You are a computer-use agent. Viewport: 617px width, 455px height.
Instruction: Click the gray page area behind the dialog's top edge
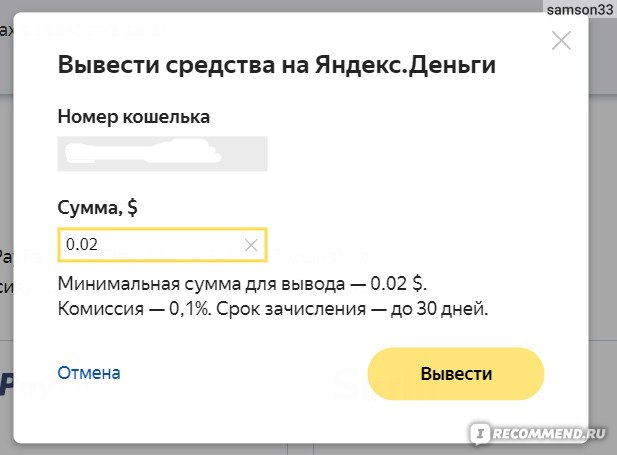(x=275, y=6)
